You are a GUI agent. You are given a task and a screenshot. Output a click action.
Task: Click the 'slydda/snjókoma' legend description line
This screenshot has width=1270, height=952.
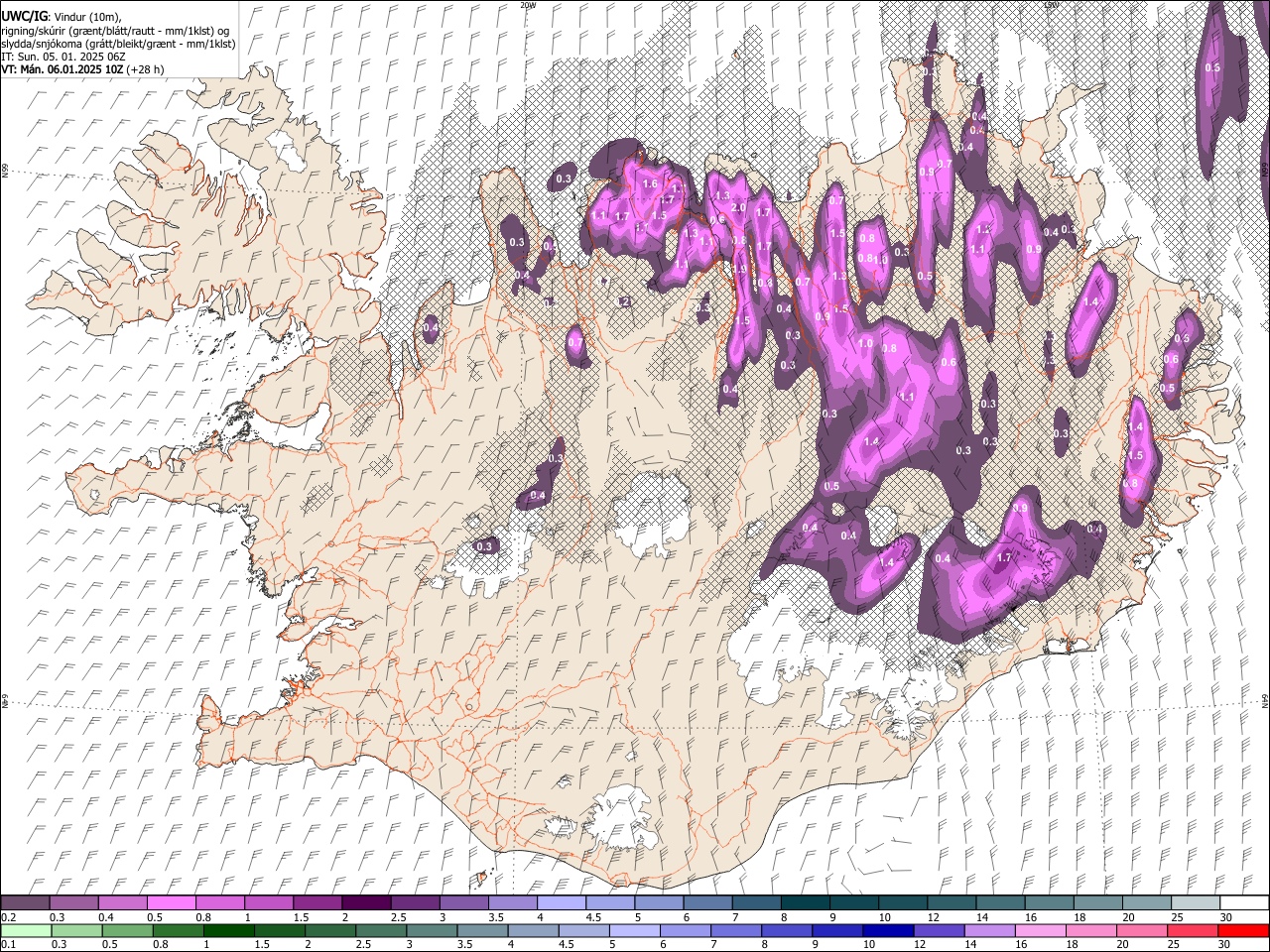[118, 44]
